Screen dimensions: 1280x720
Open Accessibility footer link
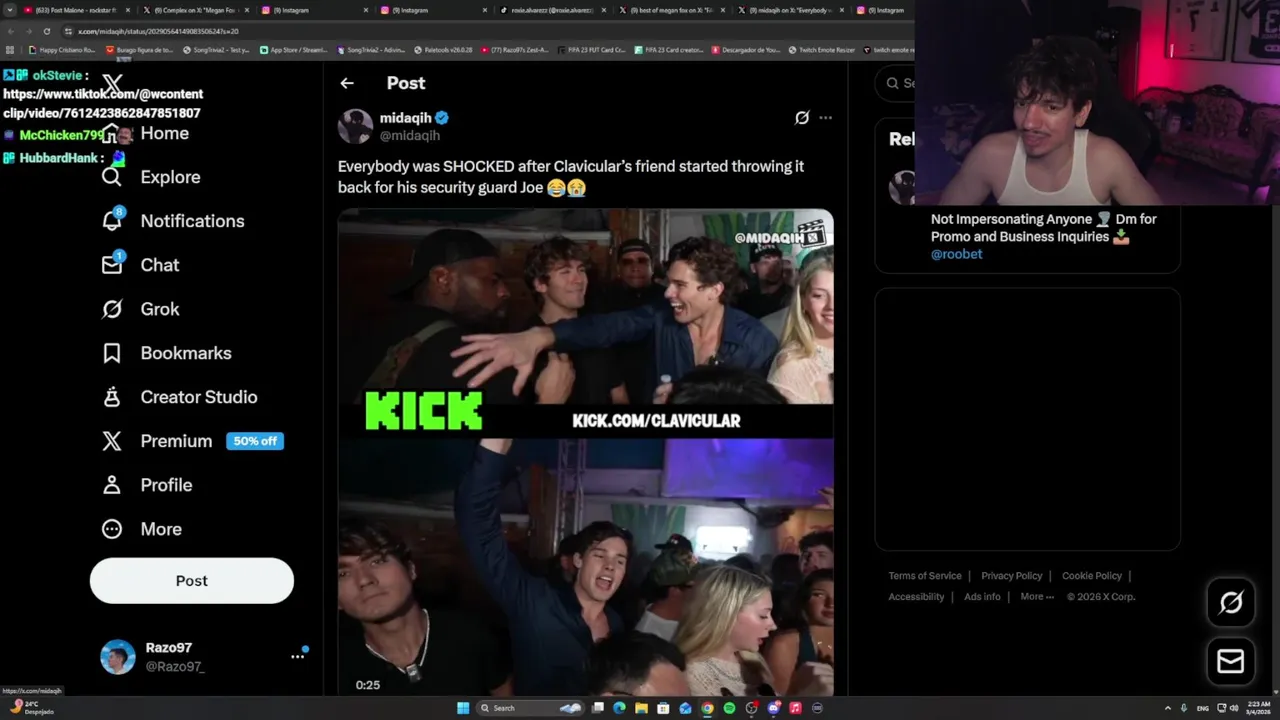point(916,597)
